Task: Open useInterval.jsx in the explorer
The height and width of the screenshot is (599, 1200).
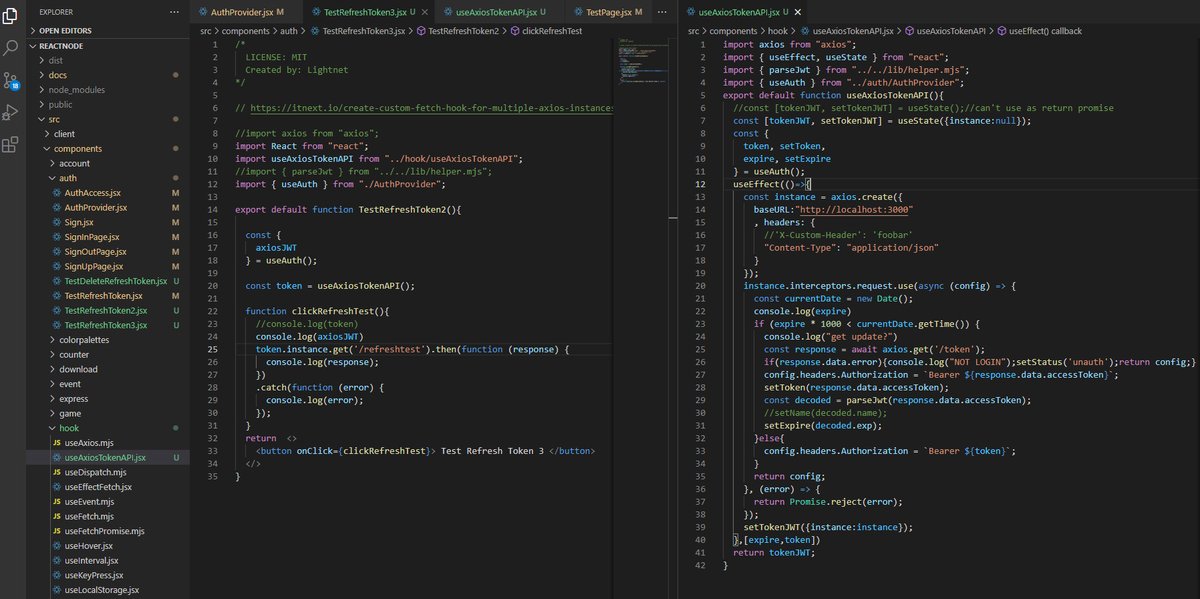Action: pyautogui.click(x=108, y=560)
